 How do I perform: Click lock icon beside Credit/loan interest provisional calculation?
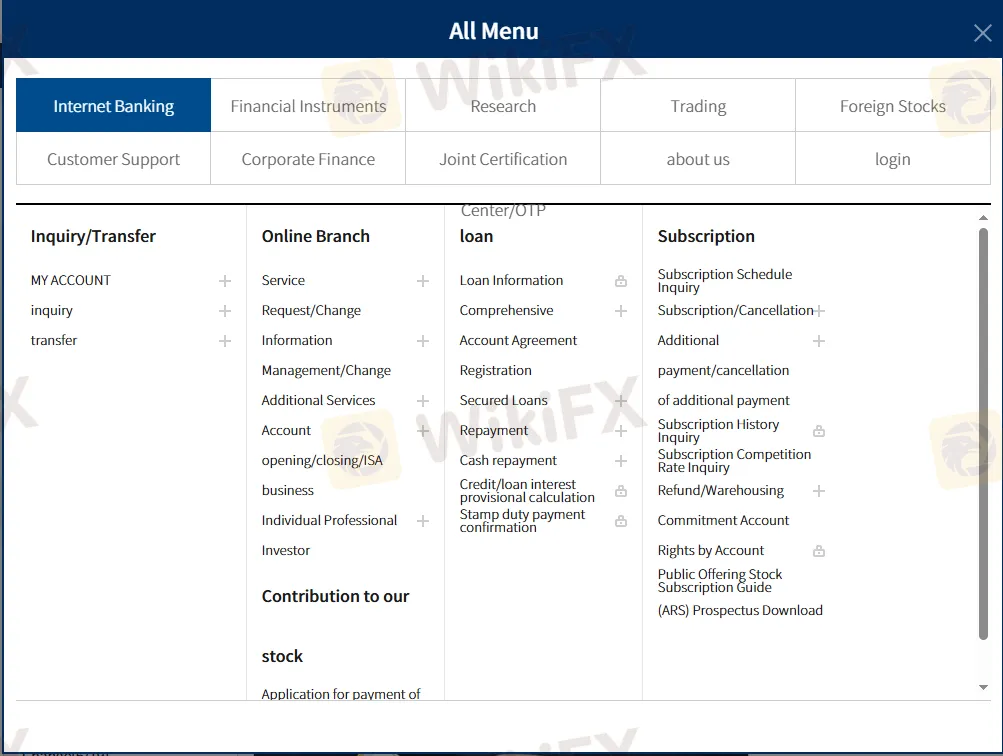pyautogui.click(x=621, y=491)
